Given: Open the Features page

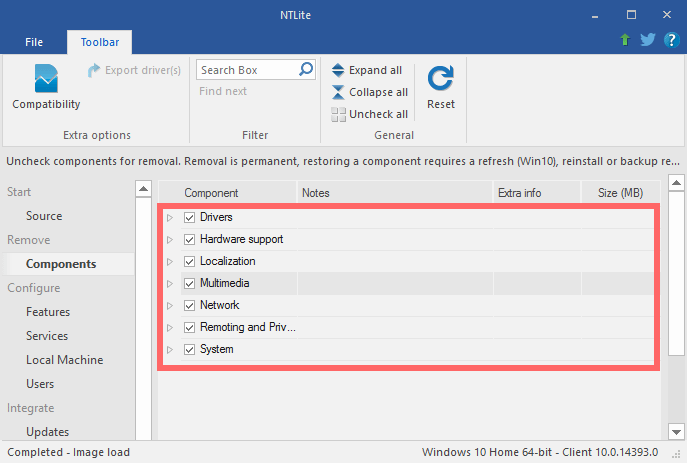Looking at the screenshot, I should click(x=48, y=312).
